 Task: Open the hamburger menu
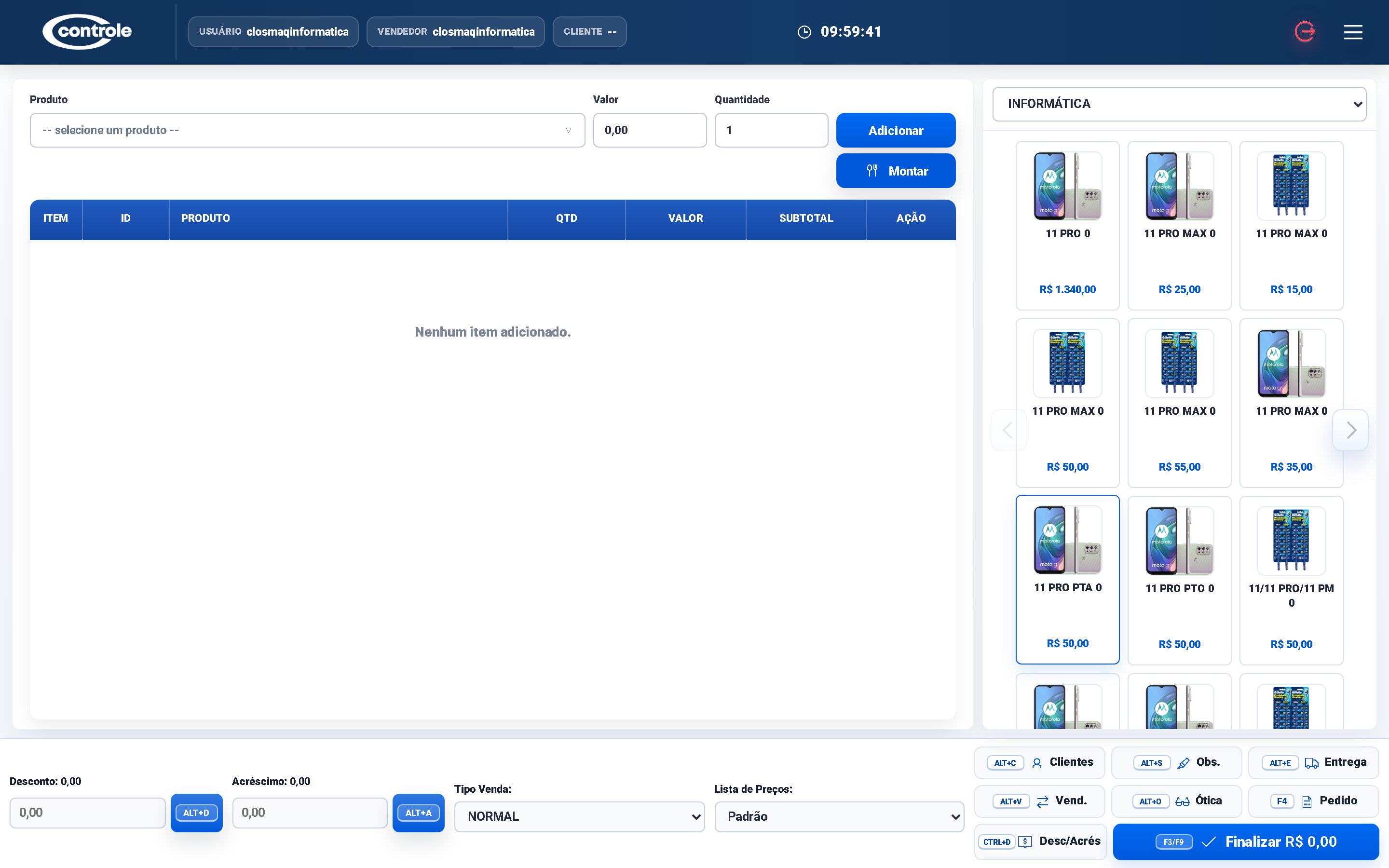pos(1353,32)
